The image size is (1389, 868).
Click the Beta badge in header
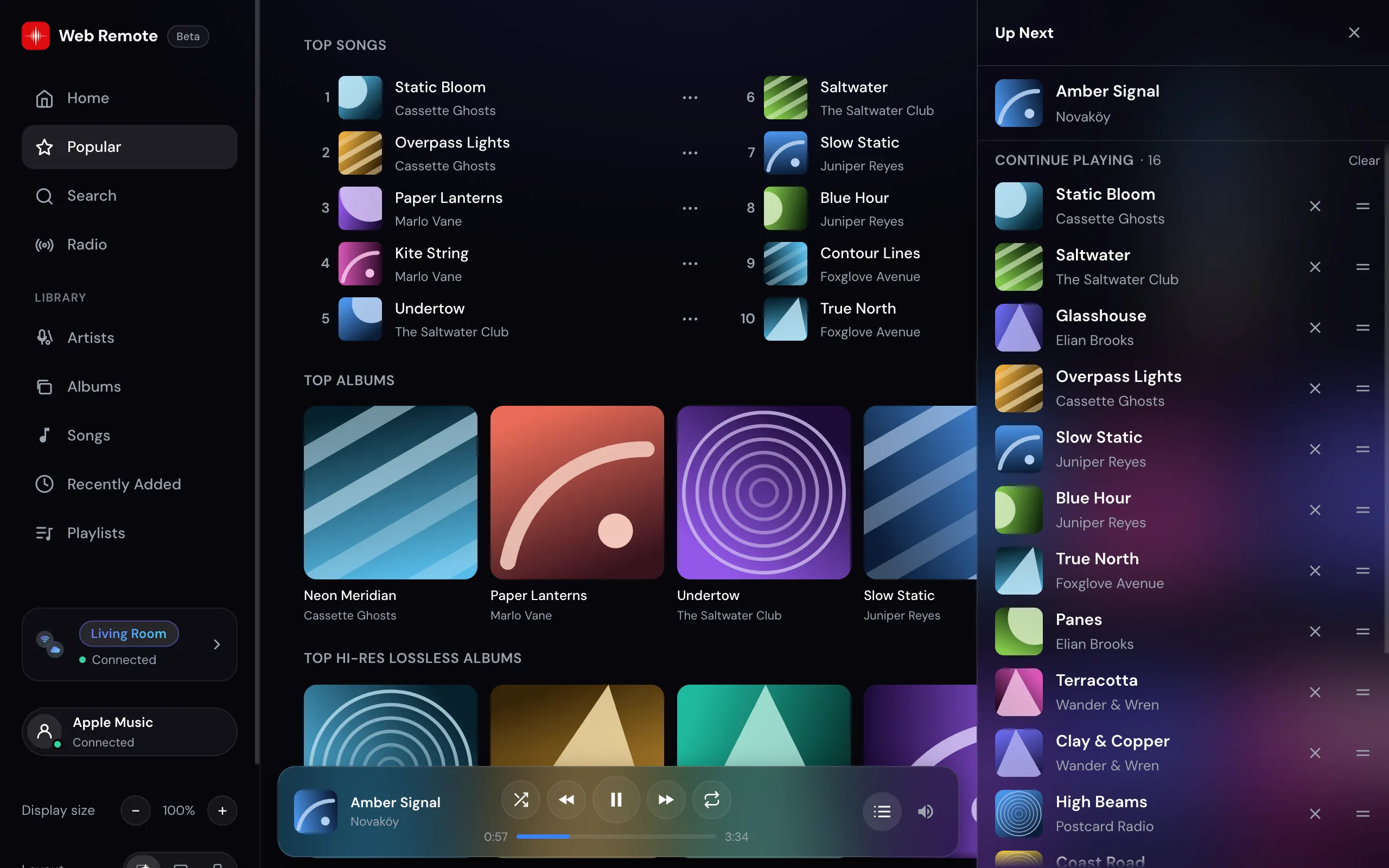188,36
